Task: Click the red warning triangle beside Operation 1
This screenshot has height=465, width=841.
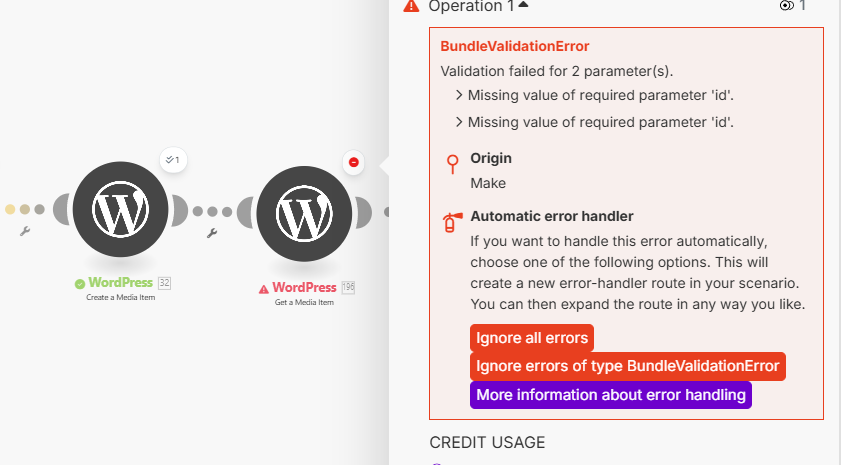Action: [x=411, y=6]
